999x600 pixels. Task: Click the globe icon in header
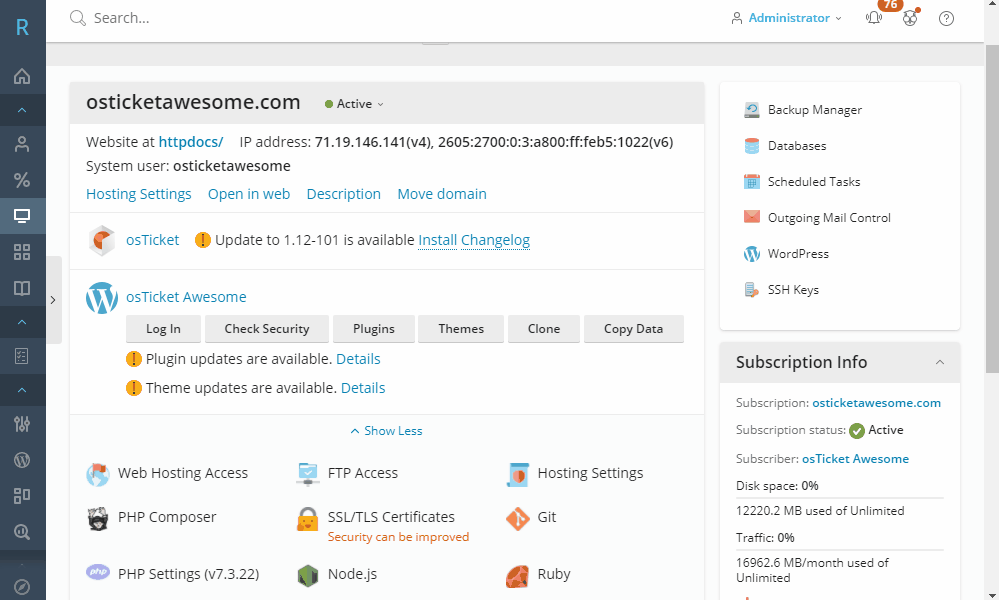pos(910,18)
